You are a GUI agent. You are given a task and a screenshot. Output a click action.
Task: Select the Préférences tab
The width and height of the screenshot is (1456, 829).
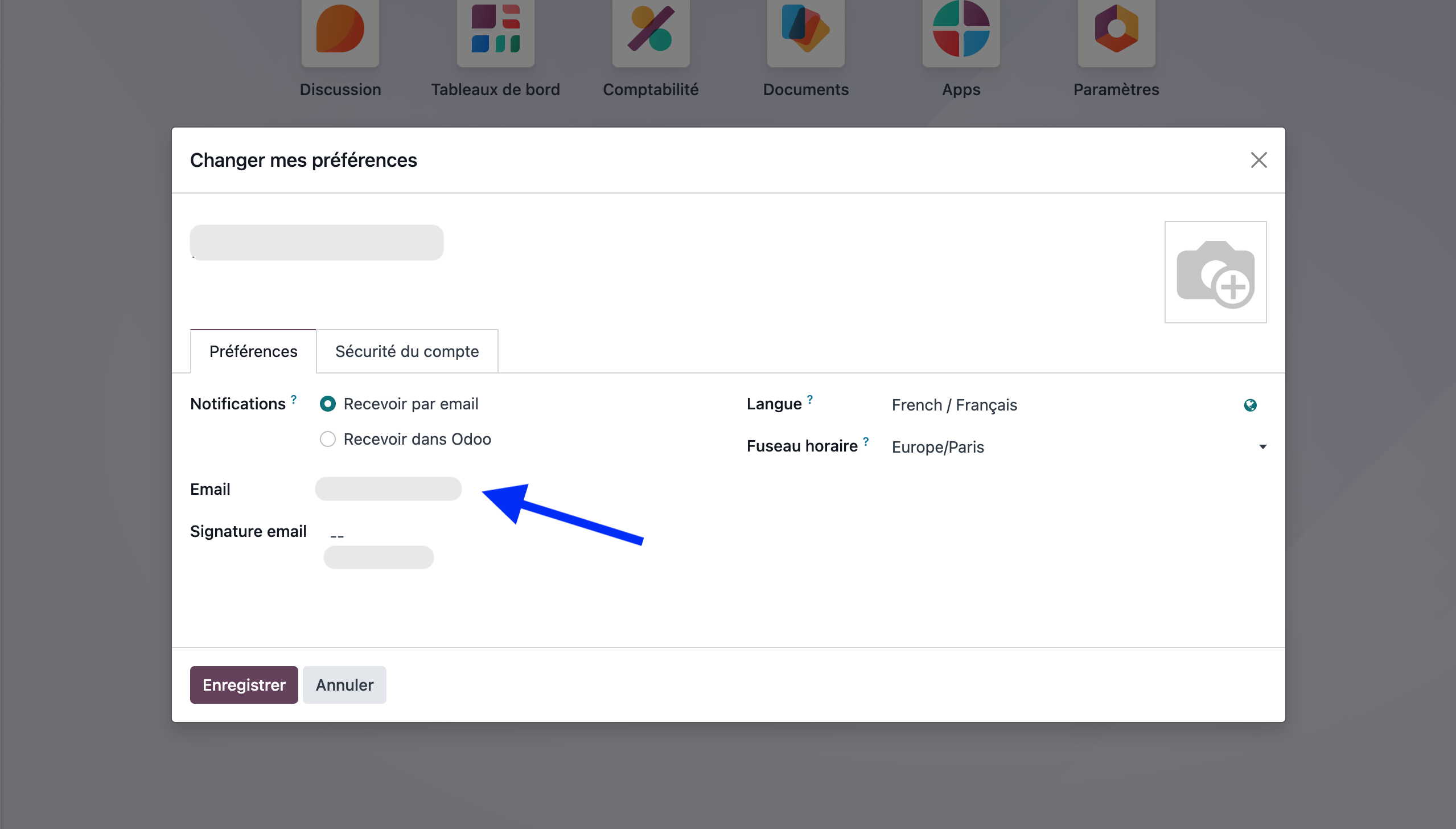tap(253, 351)
